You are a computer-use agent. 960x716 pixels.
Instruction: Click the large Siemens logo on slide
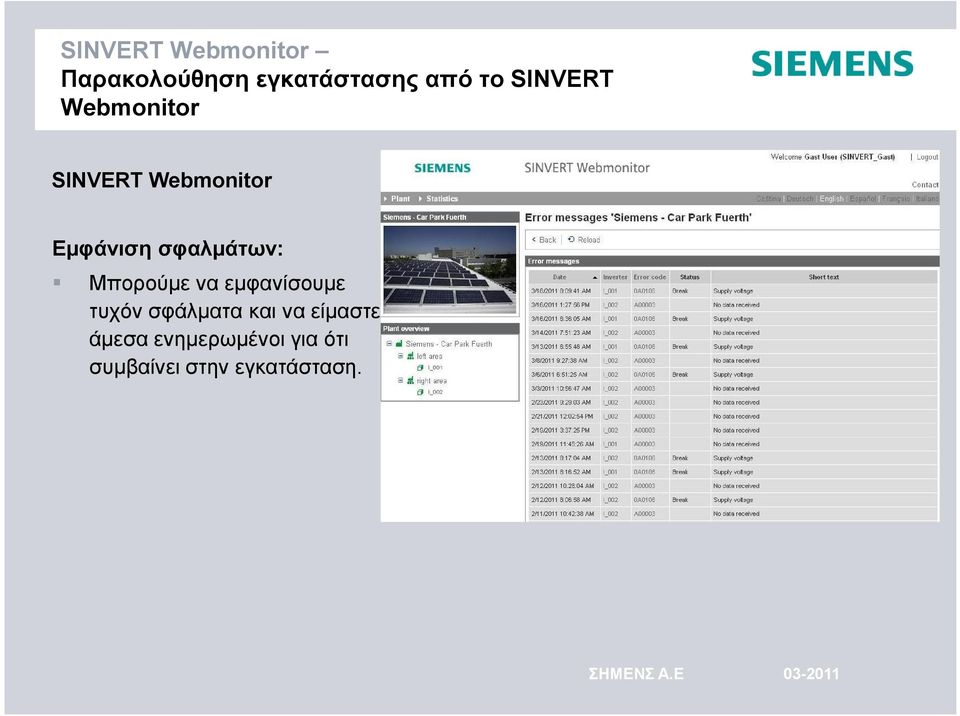point(832,64)
